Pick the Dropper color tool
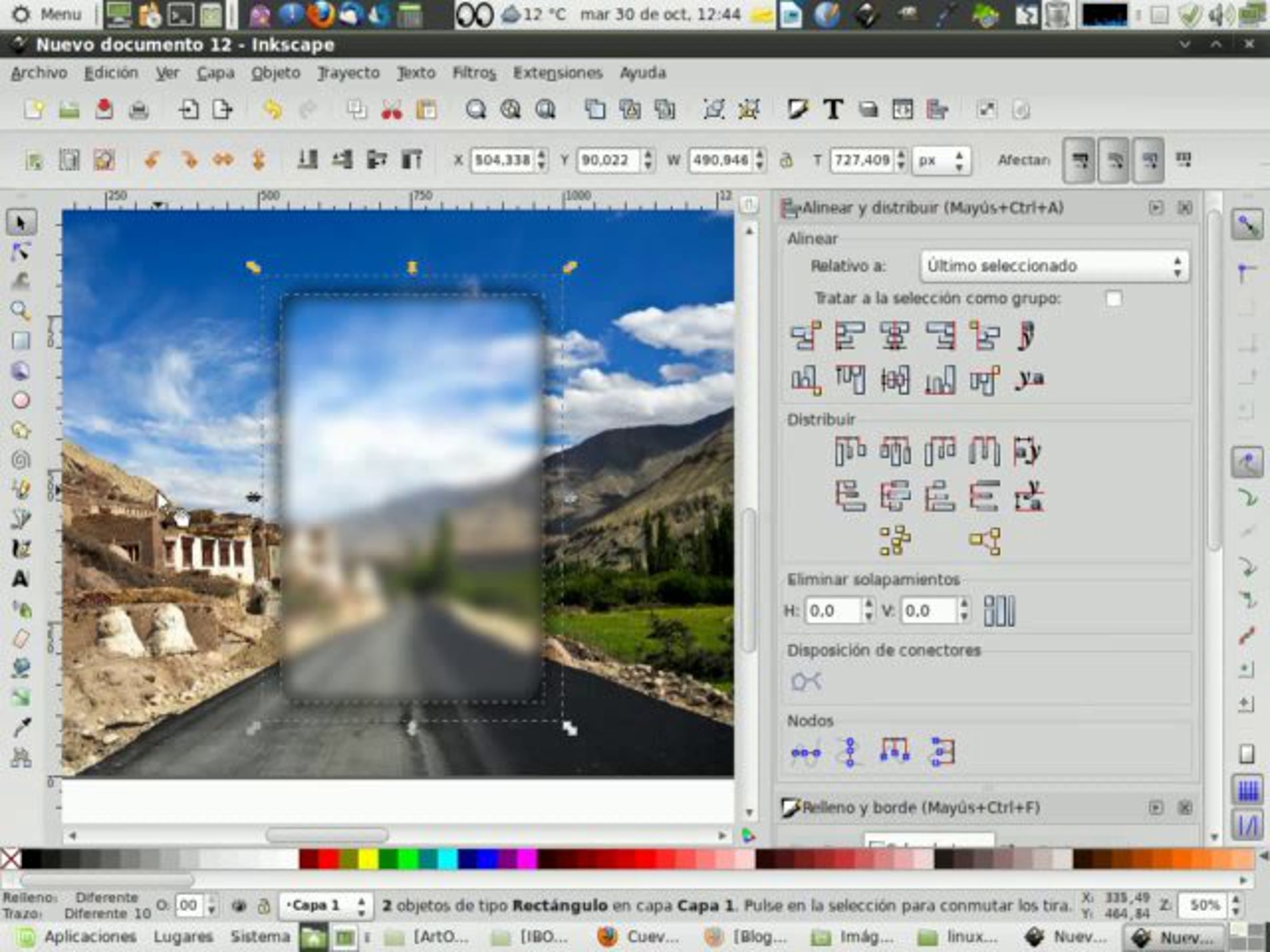1270x952 pixels. (x=21, y=728)
